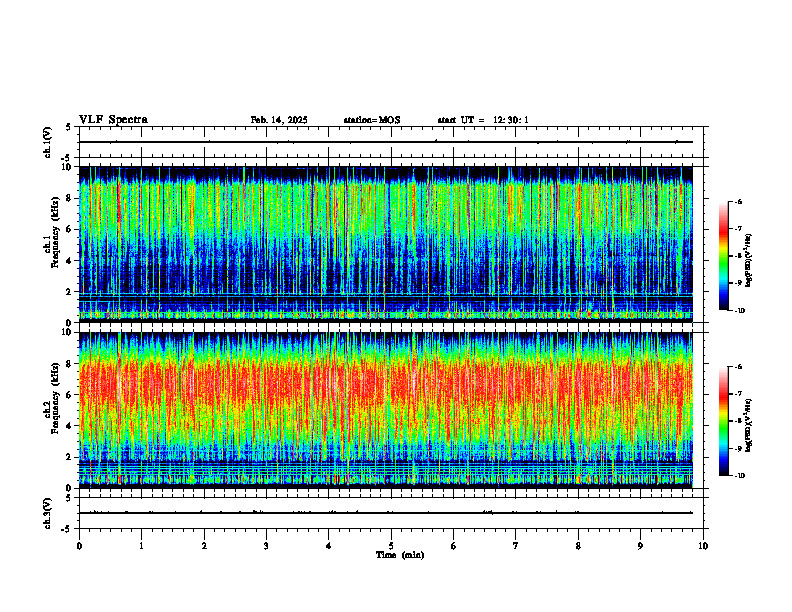This screenshot has width=792, height=612.
Task: Click the log(PSD) label next to ch.1 colorbar
Action: pos(749,260)
